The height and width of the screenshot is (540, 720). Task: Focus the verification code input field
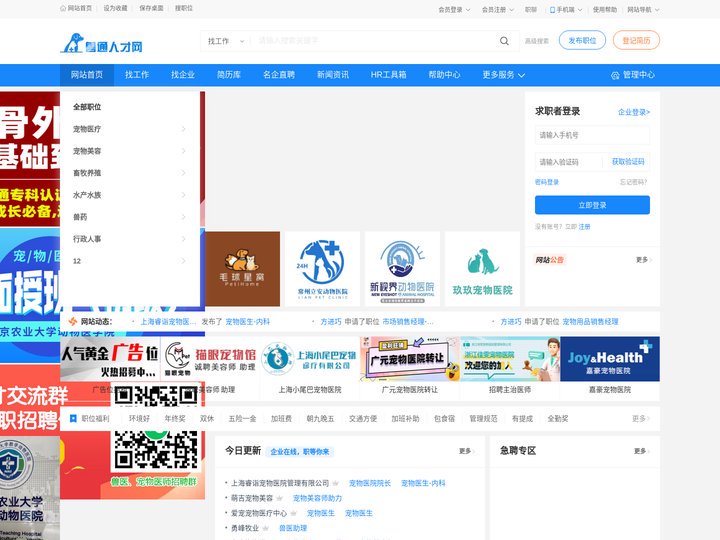point(568,162)
